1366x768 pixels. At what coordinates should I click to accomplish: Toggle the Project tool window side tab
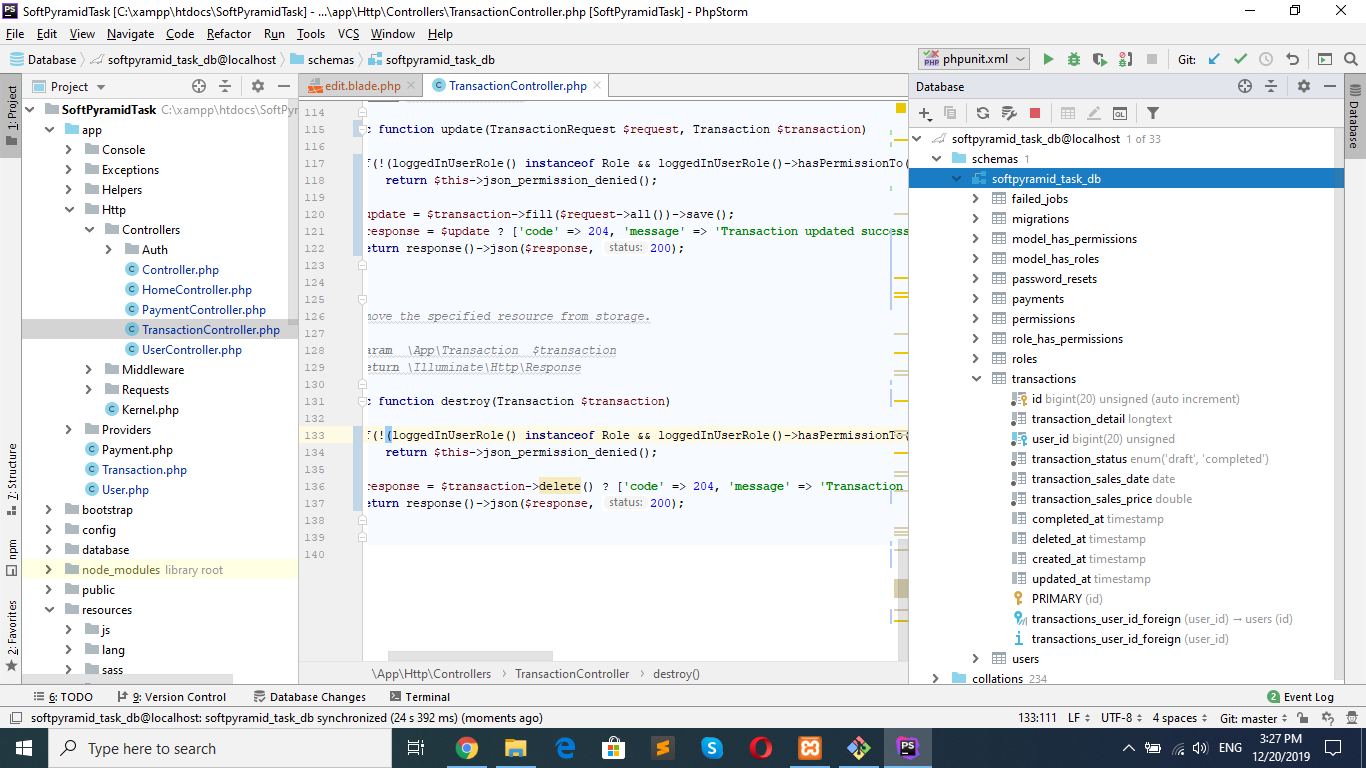(x=11, y=116)
